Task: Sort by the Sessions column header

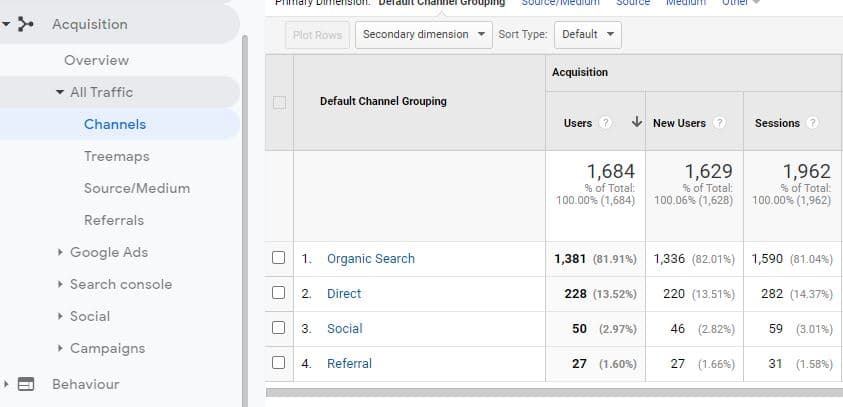Action: pos(777,123)
